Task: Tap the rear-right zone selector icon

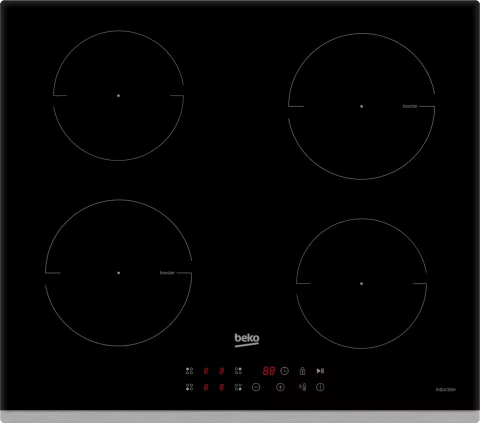Action: [238, 371]
